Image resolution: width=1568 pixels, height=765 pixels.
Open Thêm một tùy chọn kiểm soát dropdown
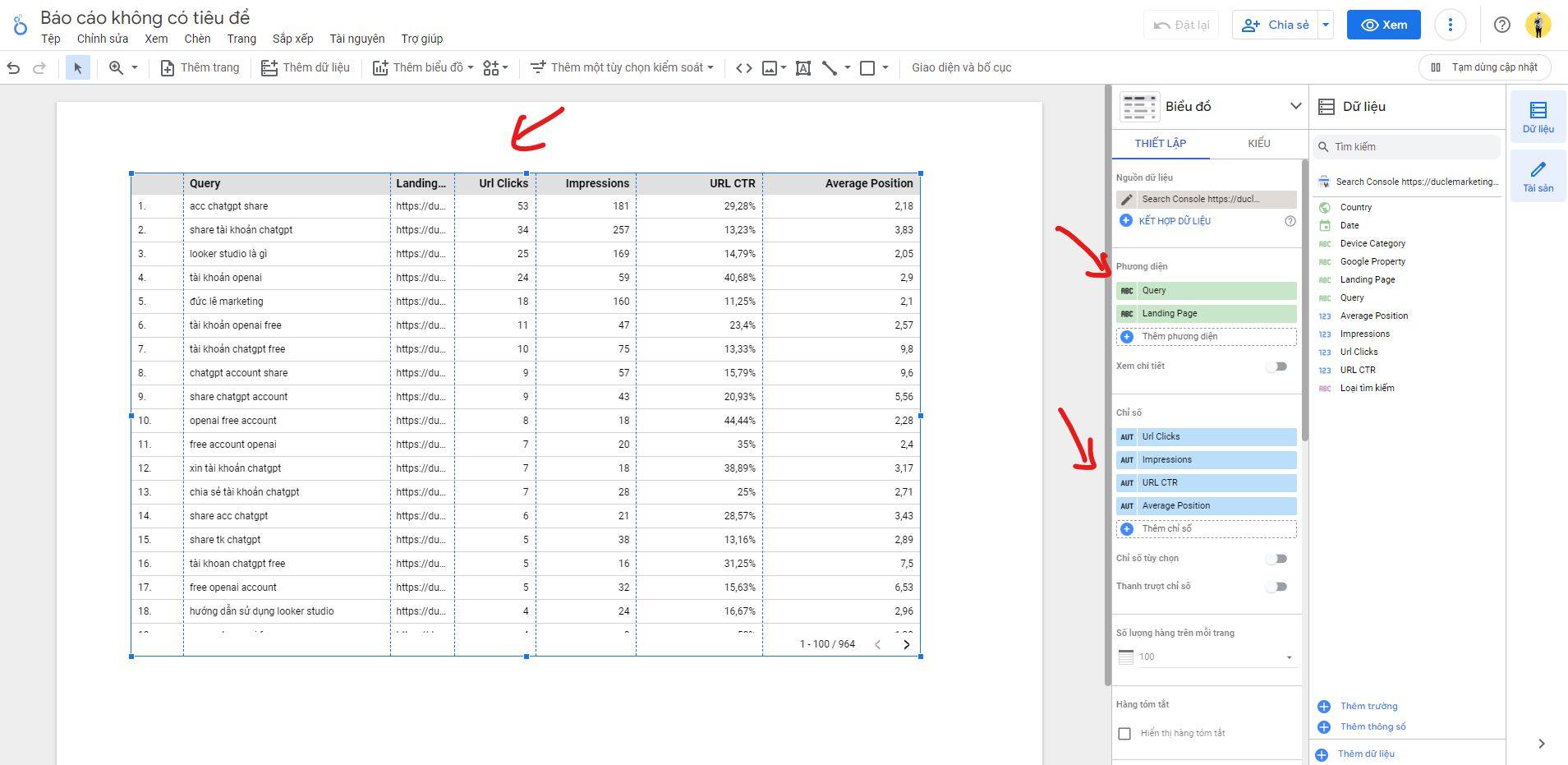[622, 68]
